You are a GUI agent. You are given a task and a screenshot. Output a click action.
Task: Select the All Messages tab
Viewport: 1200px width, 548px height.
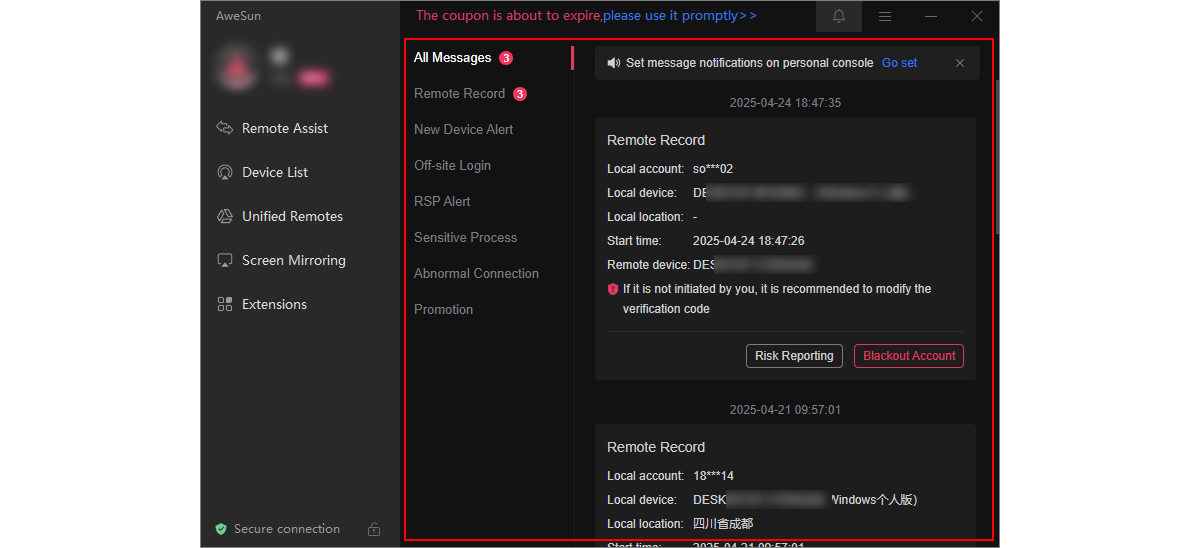pyautogui.click(x=453, y=58)
